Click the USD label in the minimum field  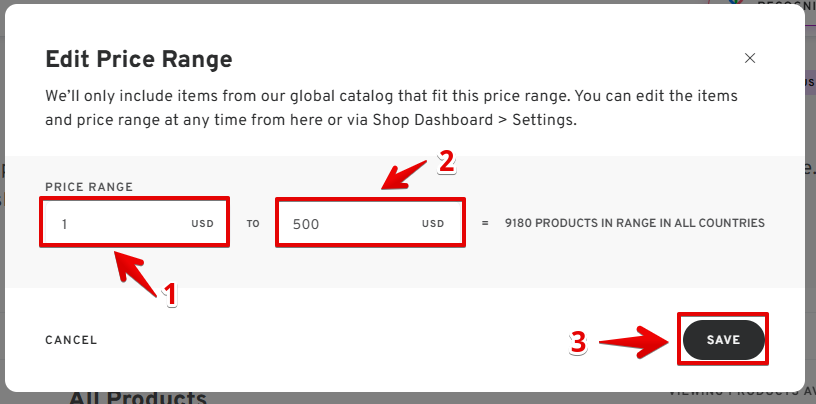point(203,224)
